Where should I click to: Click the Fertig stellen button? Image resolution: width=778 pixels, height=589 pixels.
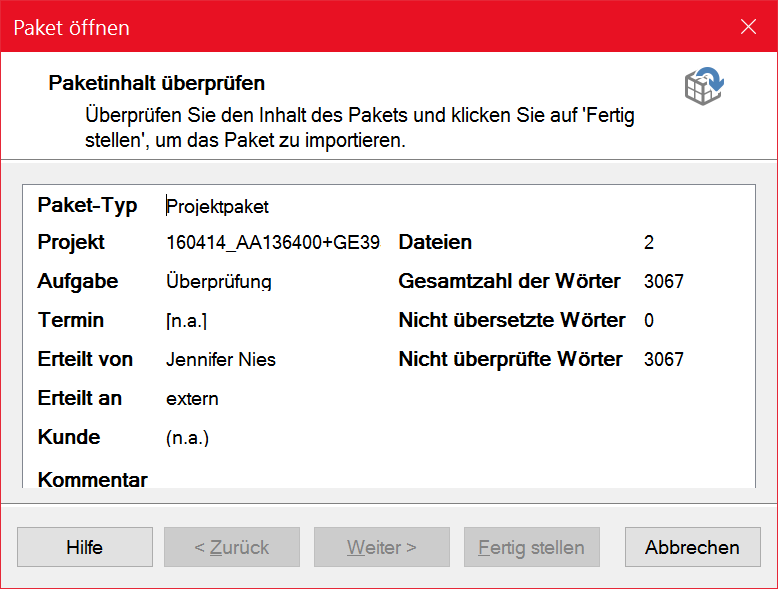[532, 547]
